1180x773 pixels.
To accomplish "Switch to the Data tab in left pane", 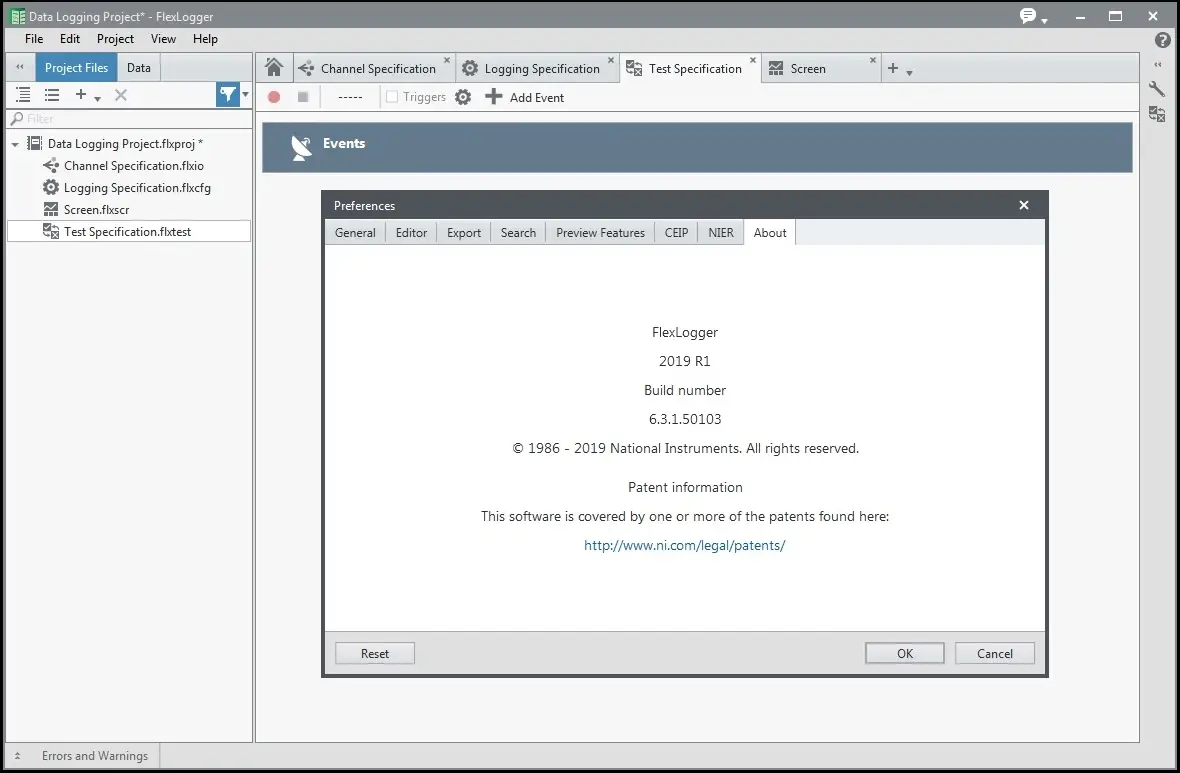I will [138, 68].
